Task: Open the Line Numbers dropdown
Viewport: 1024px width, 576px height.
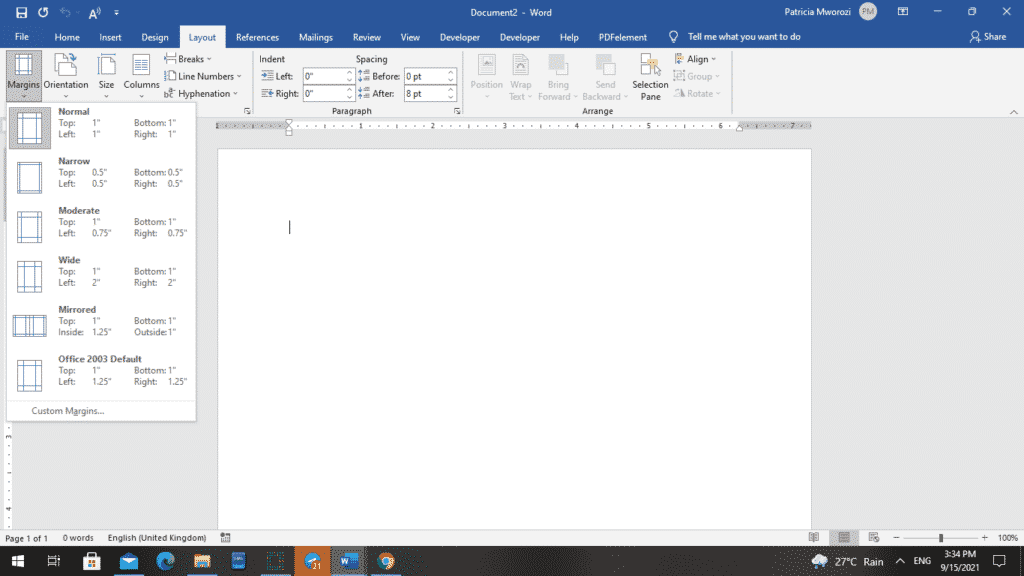Action: pos(203,75)
